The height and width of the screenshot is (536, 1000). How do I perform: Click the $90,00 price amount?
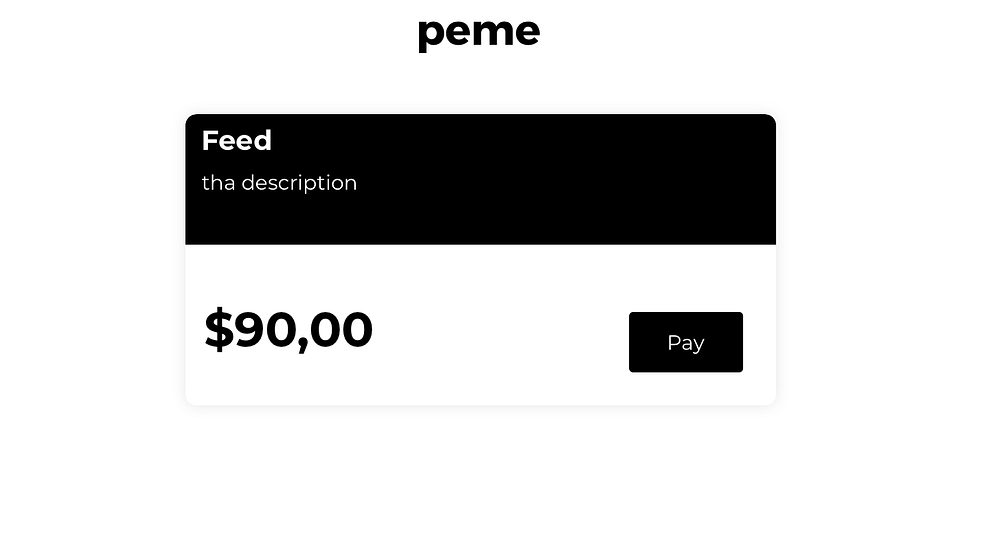click(x=288, y=330)
